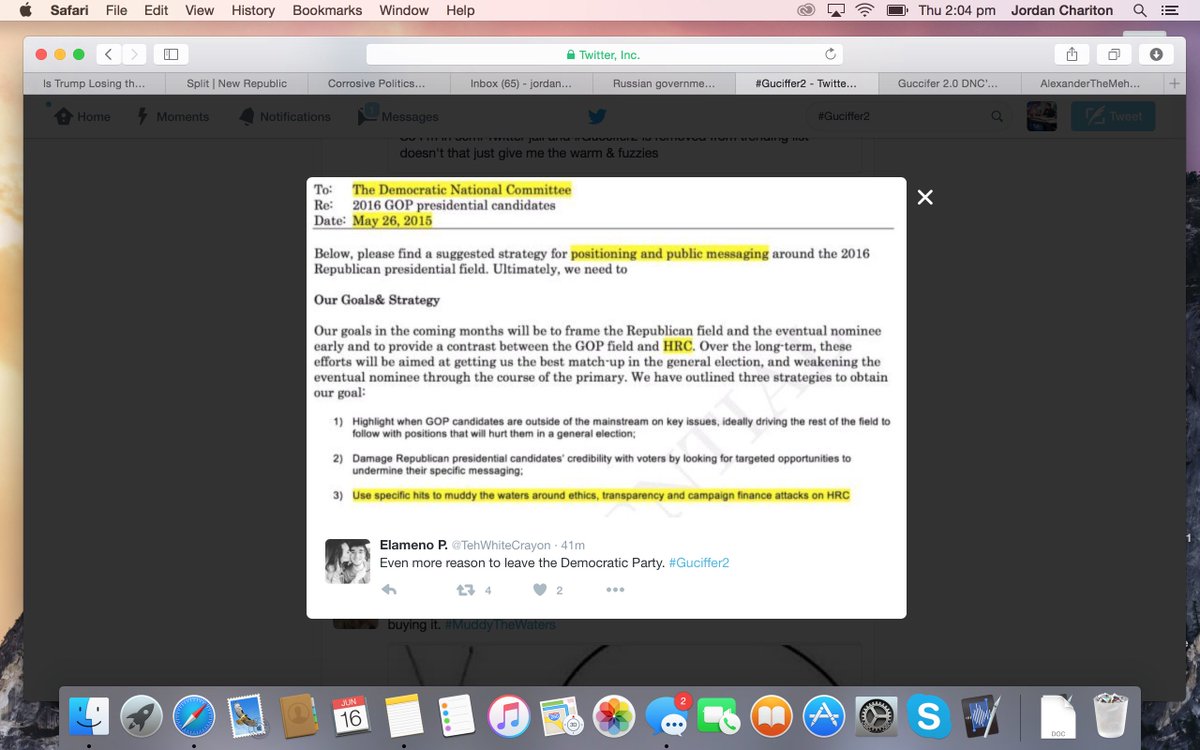Open the Mail app from the Dock
Viewport: 1200px width, 750px height.
[x=246, y=716]
